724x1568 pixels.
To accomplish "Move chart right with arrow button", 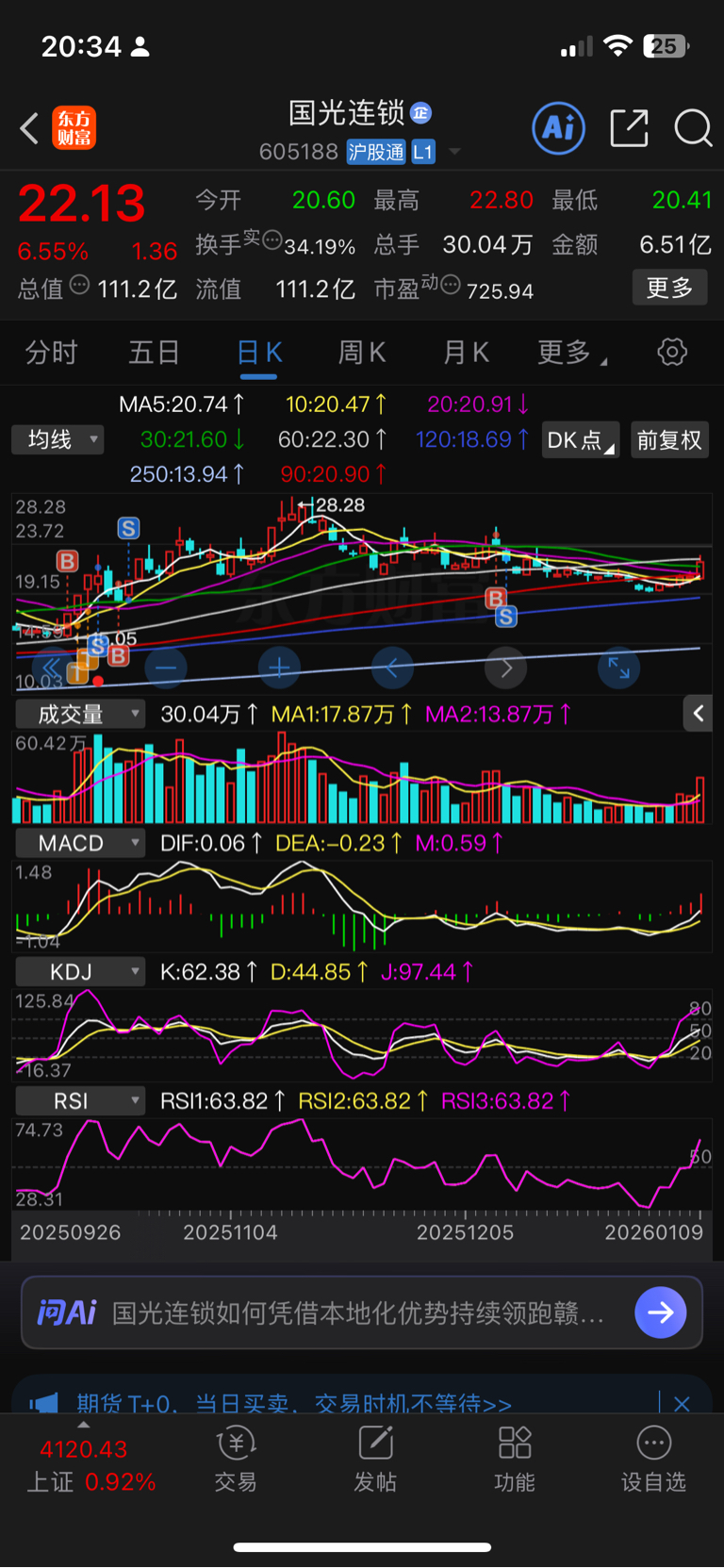I will pos(505,668).
